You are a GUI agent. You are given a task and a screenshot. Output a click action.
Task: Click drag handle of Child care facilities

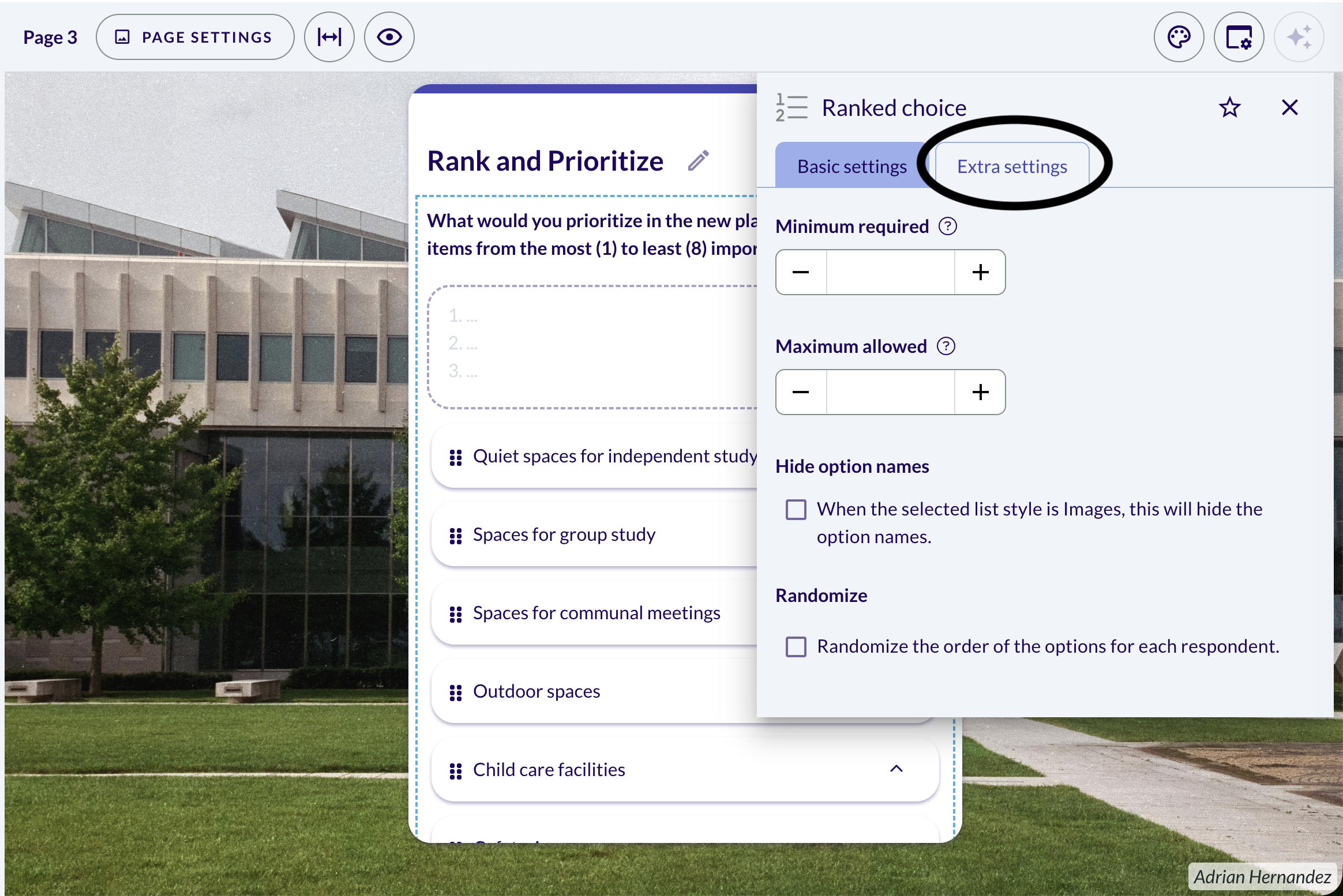click(456, 771)
